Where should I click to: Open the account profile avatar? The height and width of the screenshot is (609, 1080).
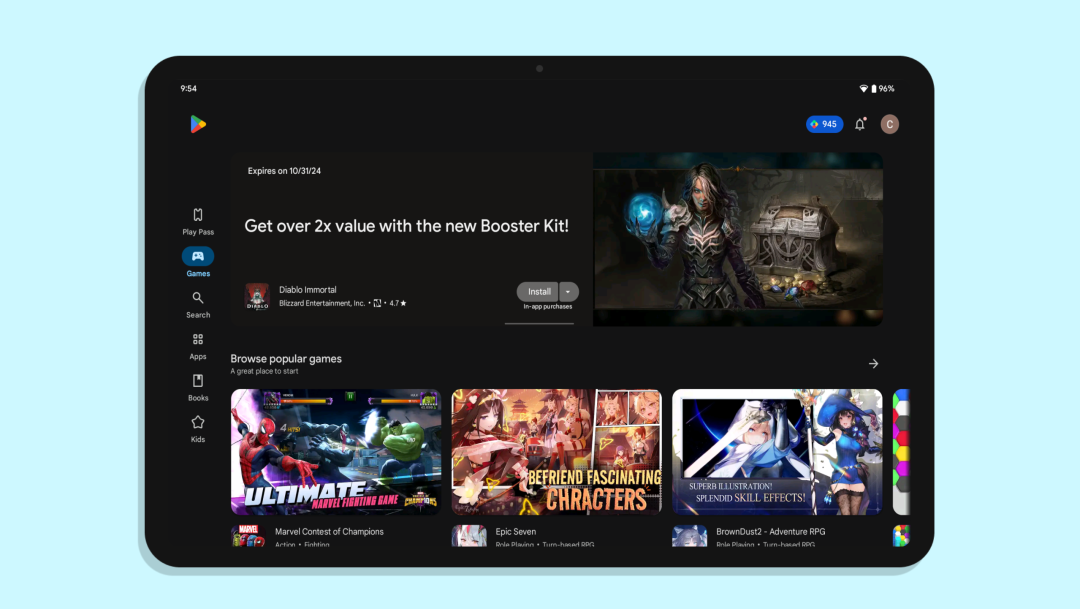click(889, 124)
